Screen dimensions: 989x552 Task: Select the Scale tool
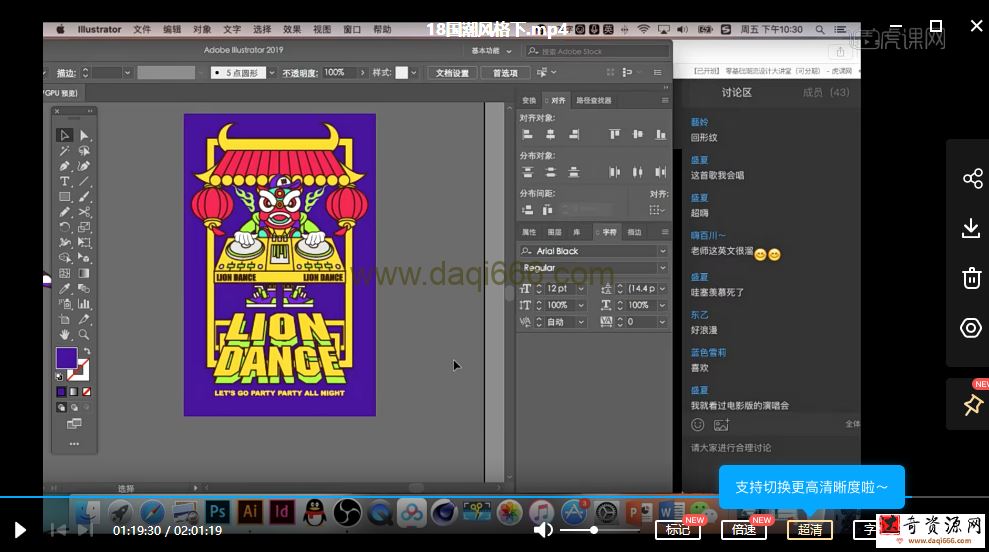click(84, 227)
